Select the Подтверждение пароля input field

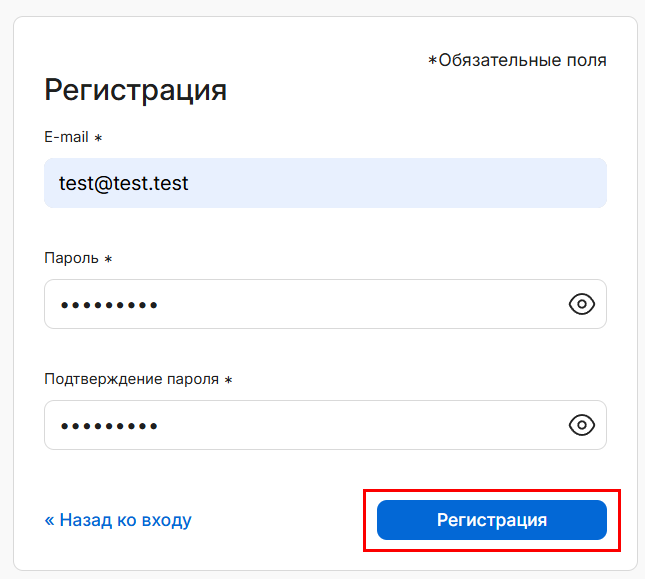coord(300,425)
